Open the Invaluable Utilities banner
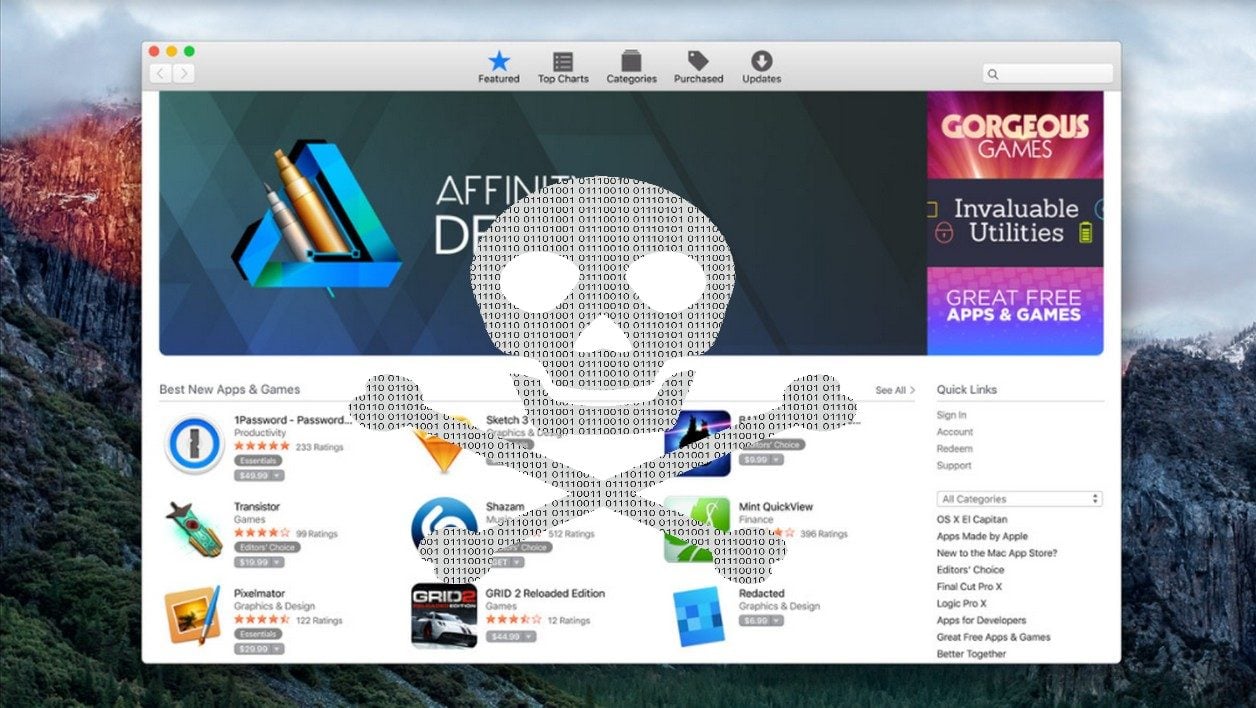 click(x=1015, y=222)
